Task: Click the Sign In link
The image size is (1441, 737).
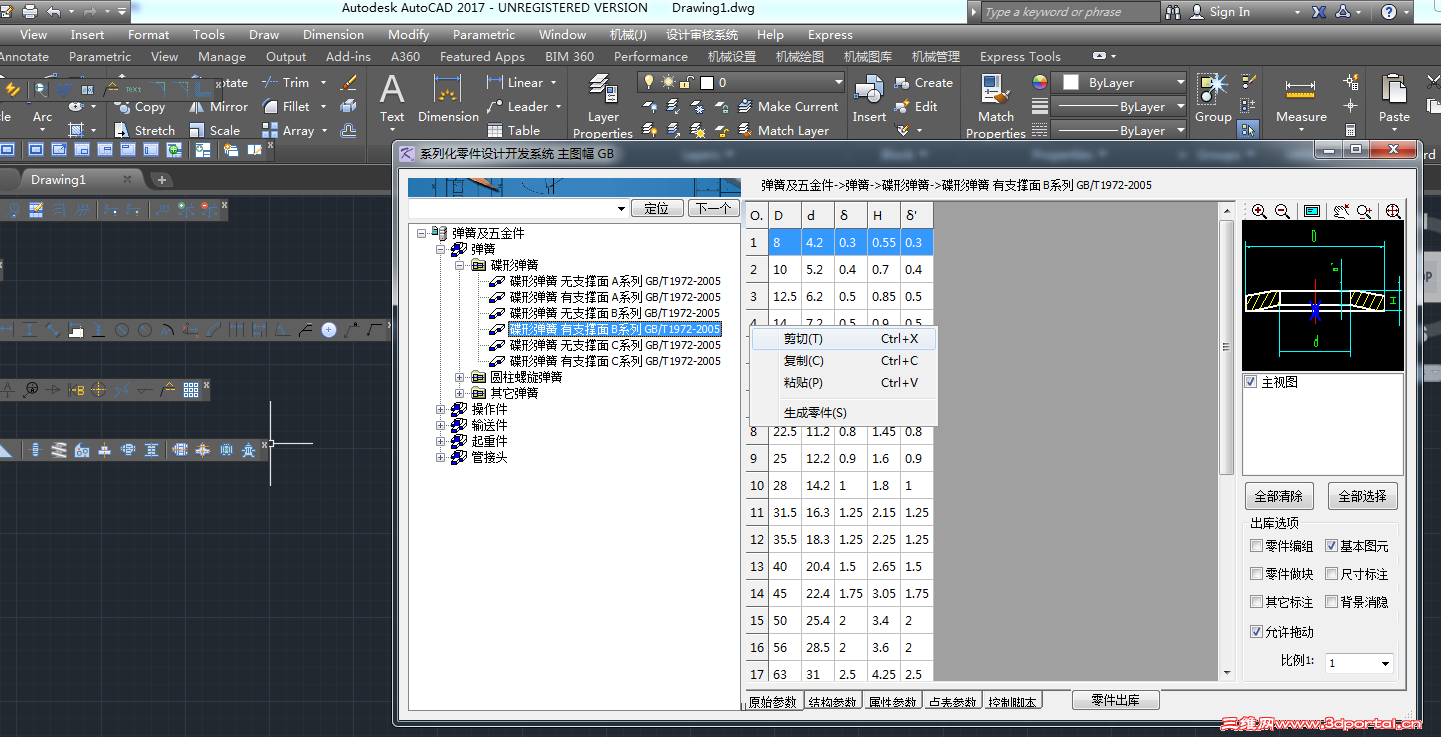Action: pyautogui.click(x=1229, y=12)
